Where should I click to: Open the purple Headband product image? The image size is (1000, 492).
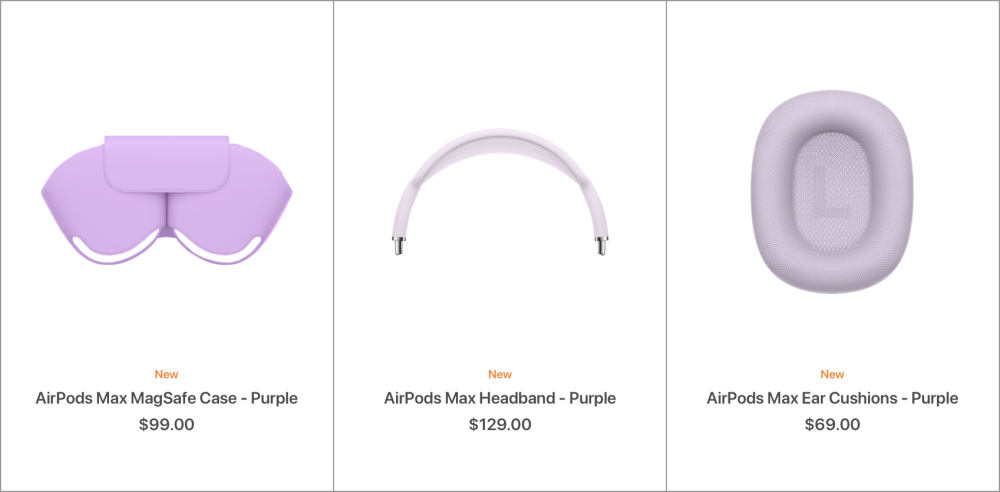[x=500, y=190]
